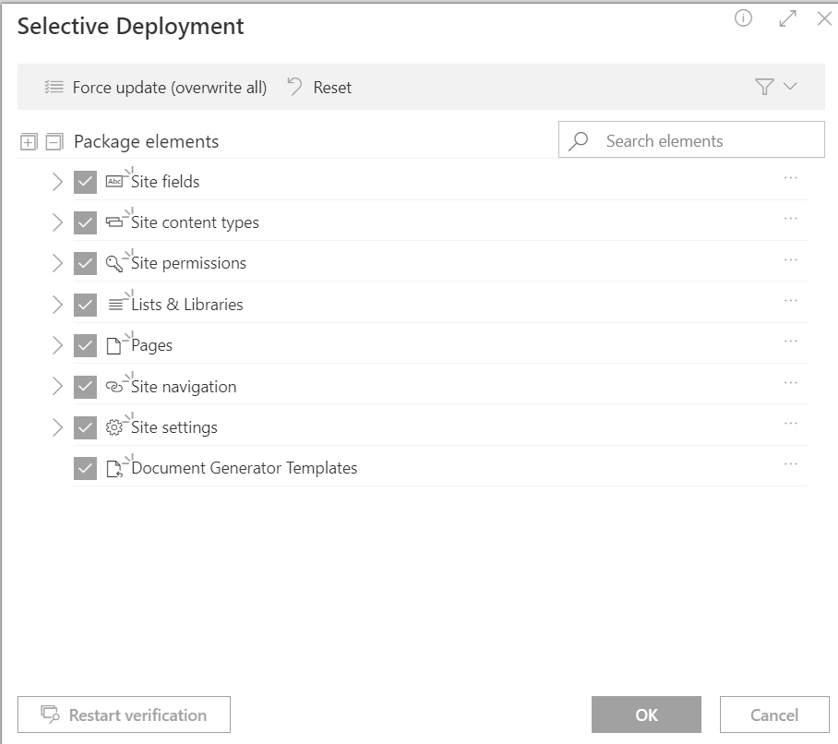
Task: Click the Site permissions key icon
Action: tap(114, 264)
